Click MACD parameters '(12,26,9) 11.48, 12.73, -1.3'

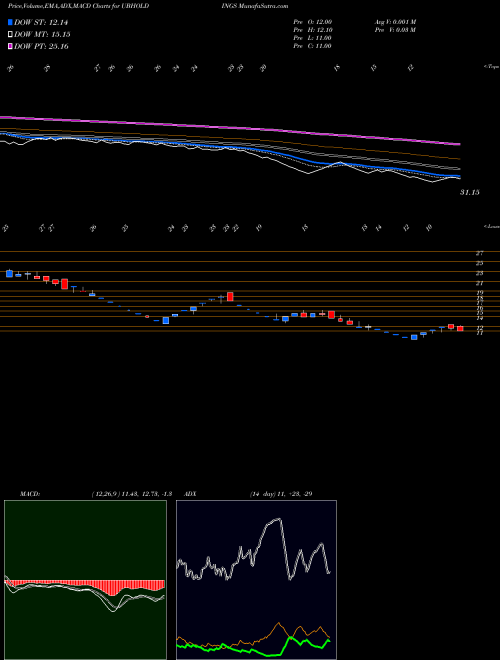click(x=132, y=494)
